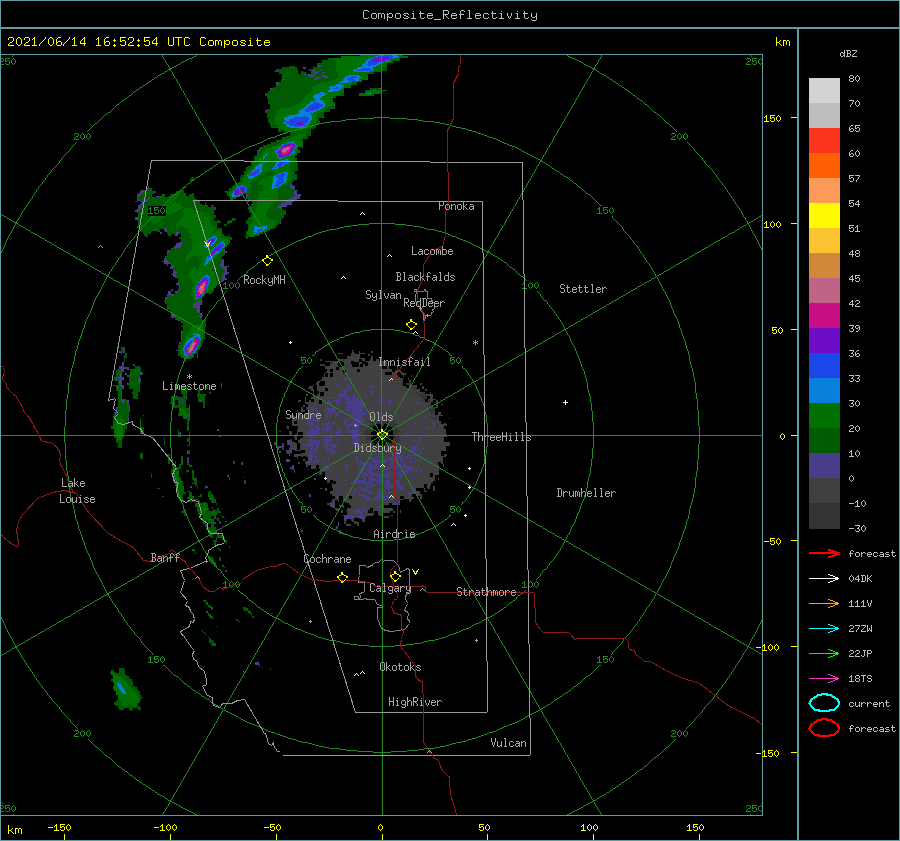Click the cyan current ellipse in legend
Viewport: 900px width, 841px height.
point(824,703)
